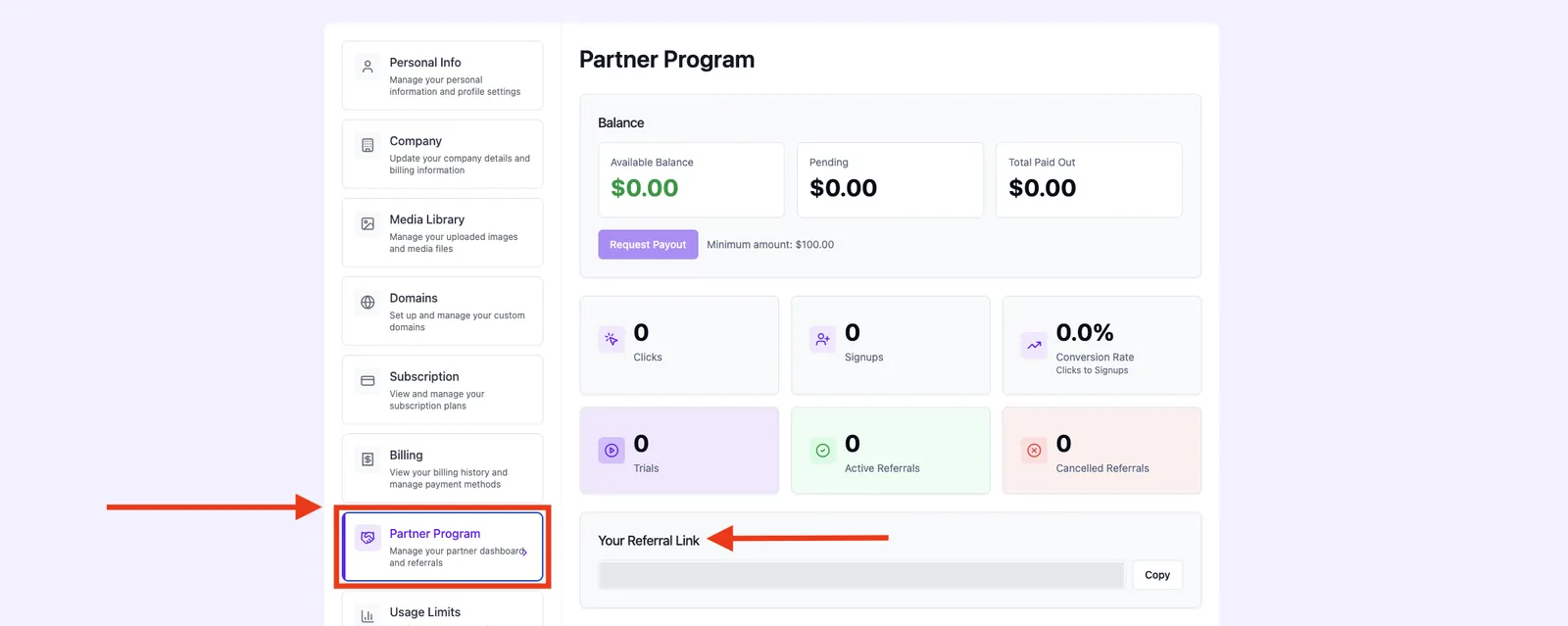
Task: Click the Subscription card icon
Action: 367,380
